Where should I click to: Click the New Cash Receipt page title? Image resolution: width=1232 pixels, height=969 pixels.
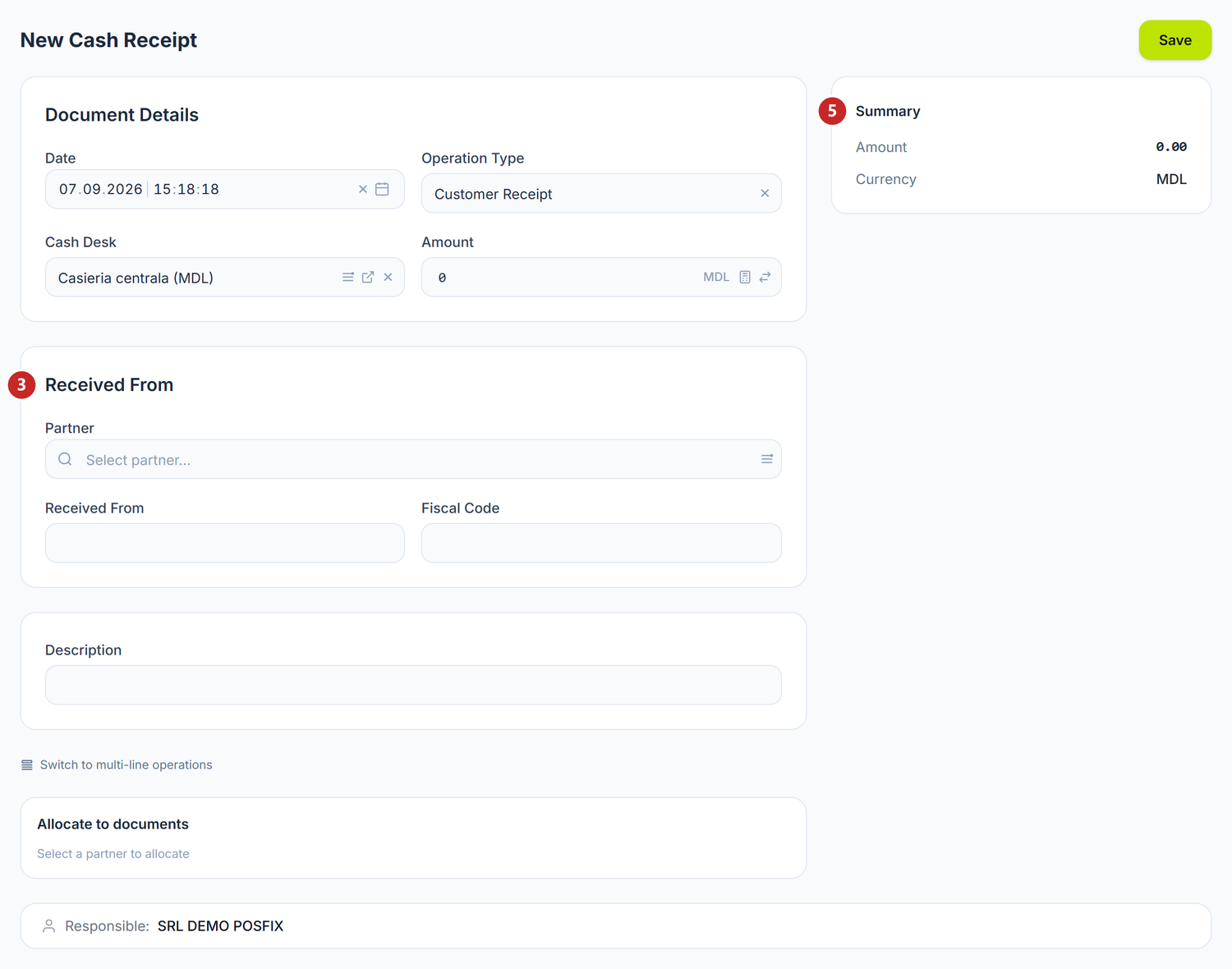pos(108,40)
